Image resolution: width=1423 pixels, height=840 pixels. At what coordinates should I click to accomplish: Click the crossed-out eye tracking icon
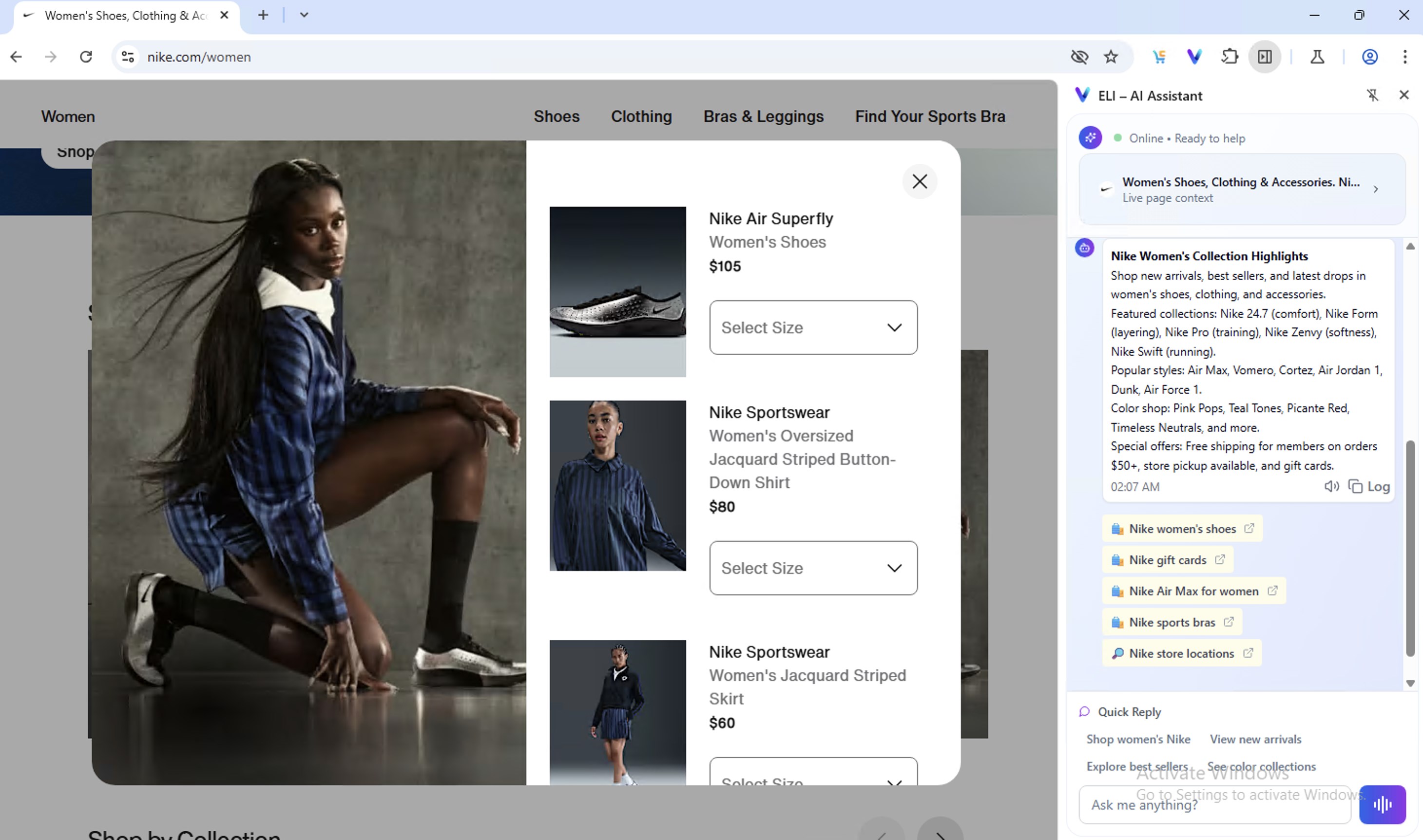pyautogui.click(x=1079, y=57)
